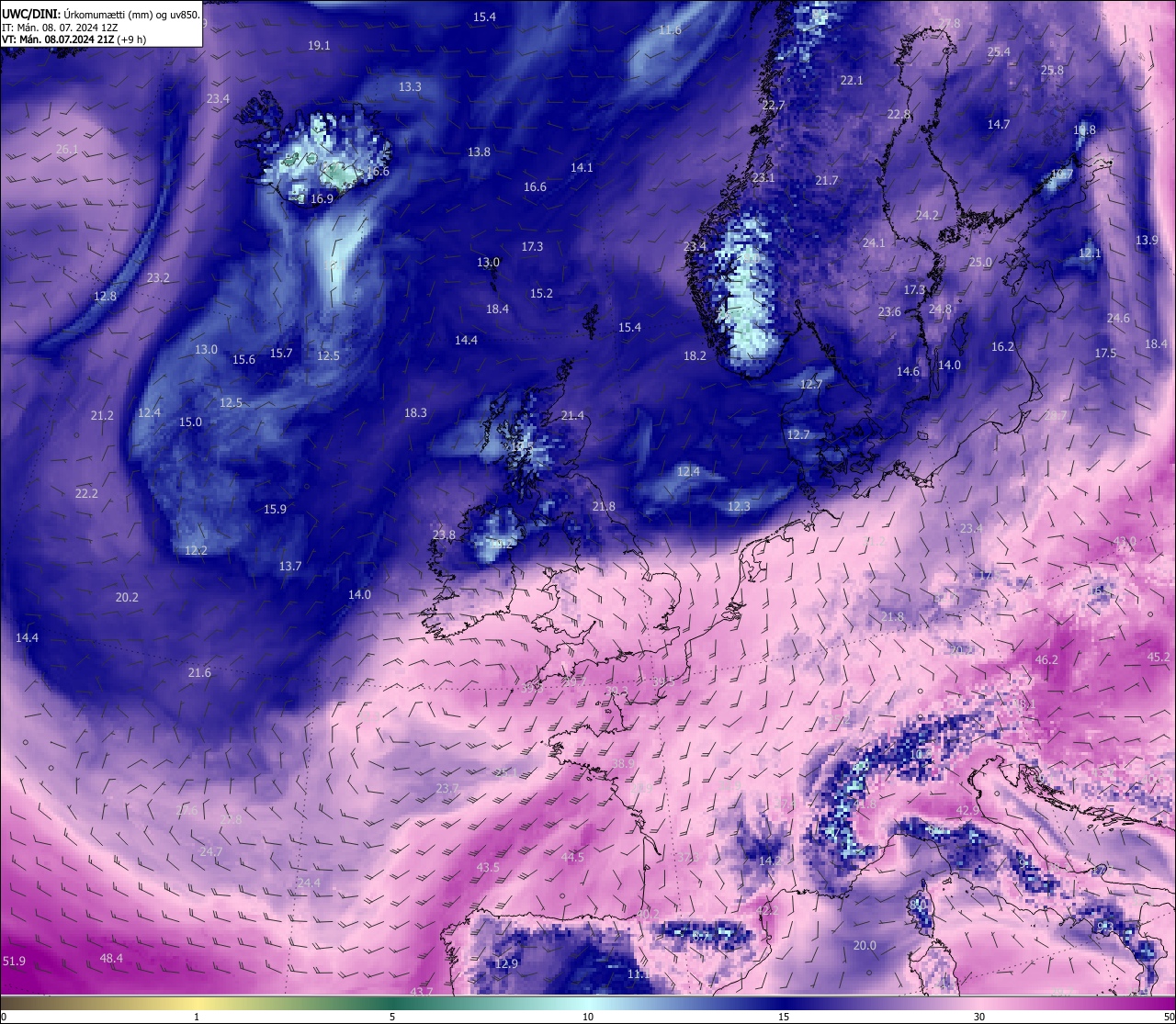The height and width of the screenshot is (1024, 1176).
Task: Click the 24.7 map value
Action: point(211,851)
